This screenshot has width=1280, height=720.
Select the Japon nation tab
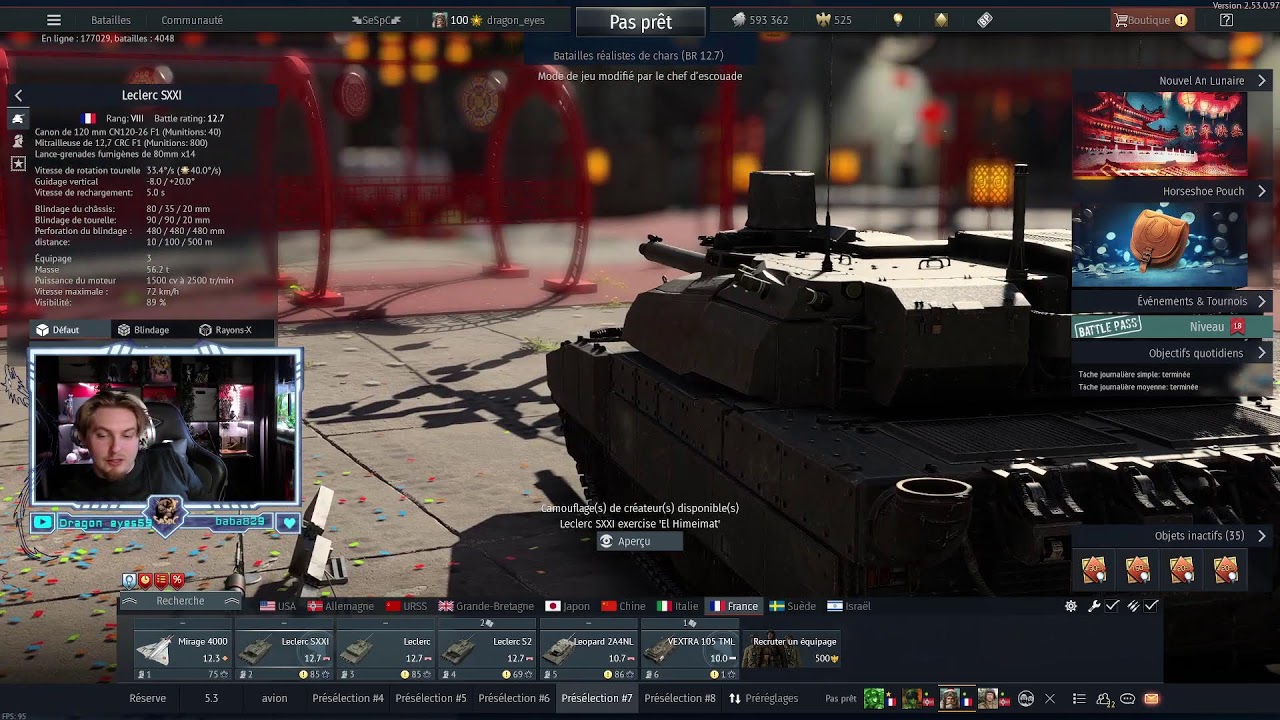(568, 606)
